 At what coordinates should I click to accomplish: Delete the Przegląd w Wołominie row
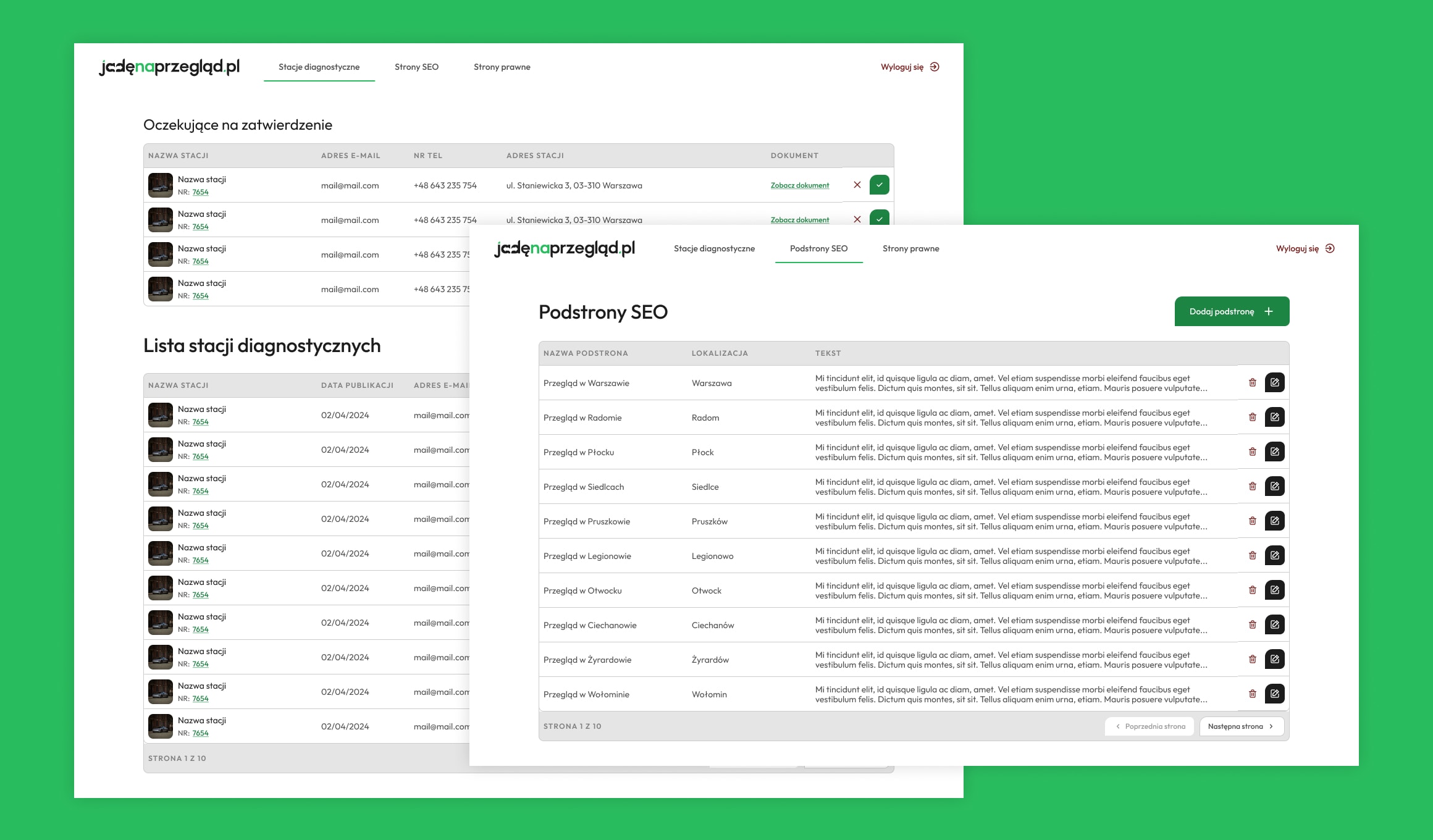click(1253, 694)
